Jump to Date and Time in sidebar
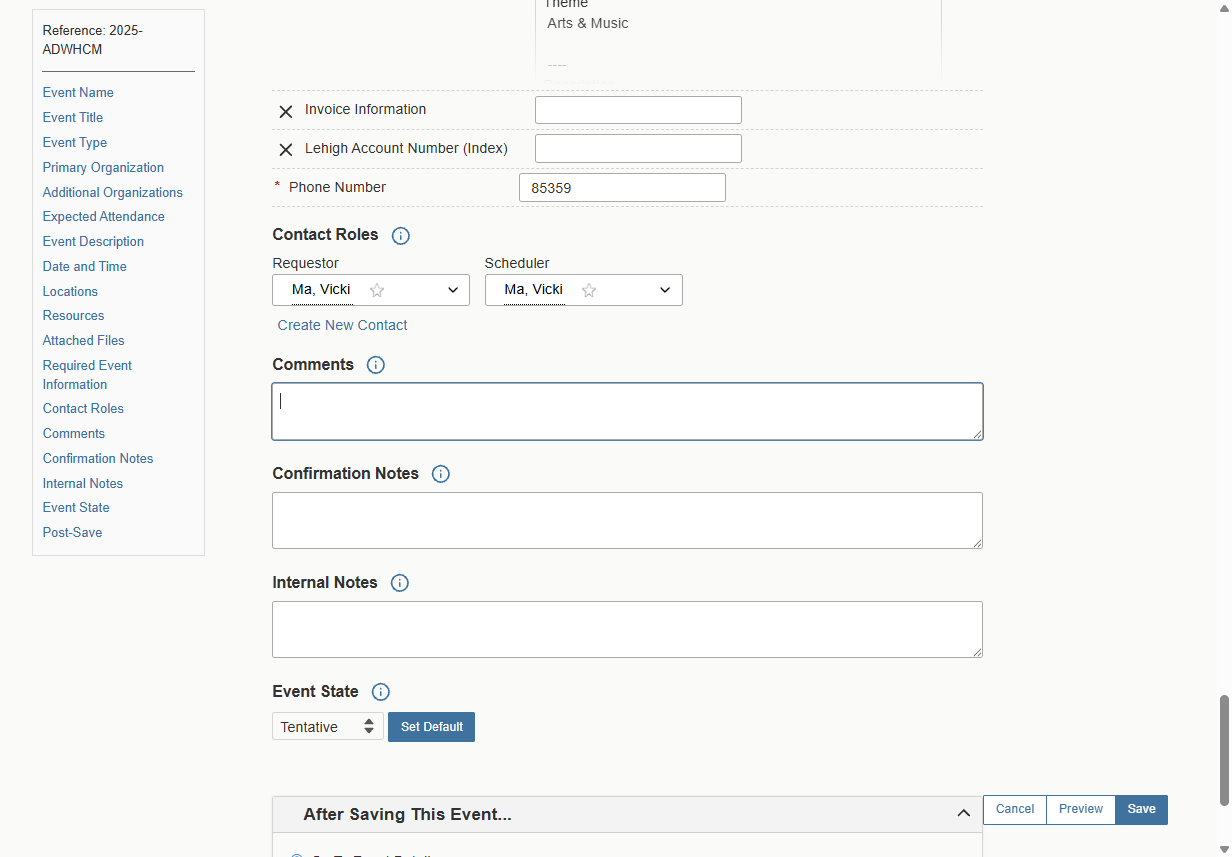 85,266
